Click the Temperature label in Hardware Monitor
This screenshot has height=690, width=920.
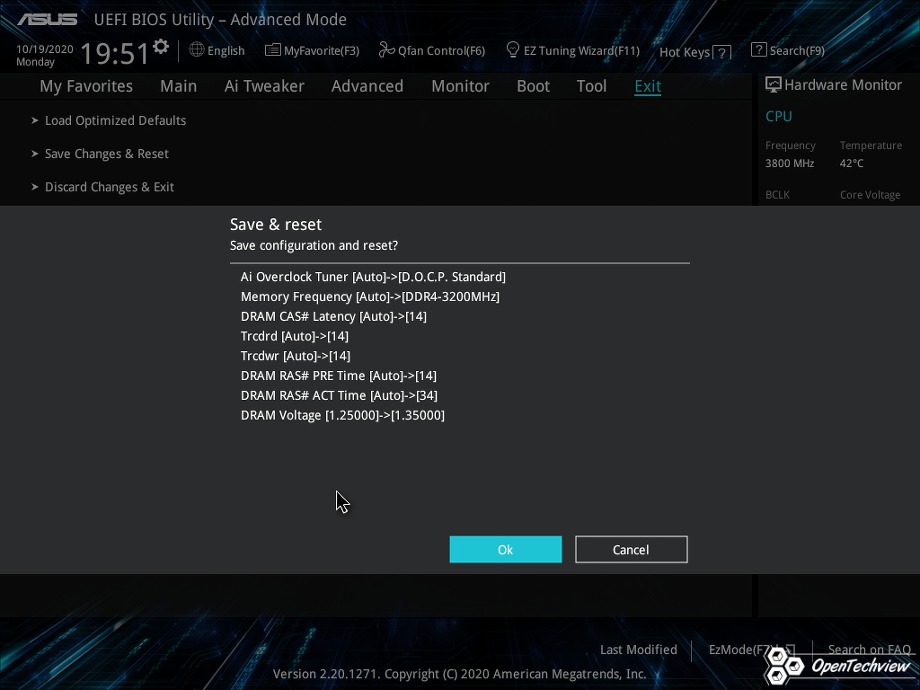(871, 146)
